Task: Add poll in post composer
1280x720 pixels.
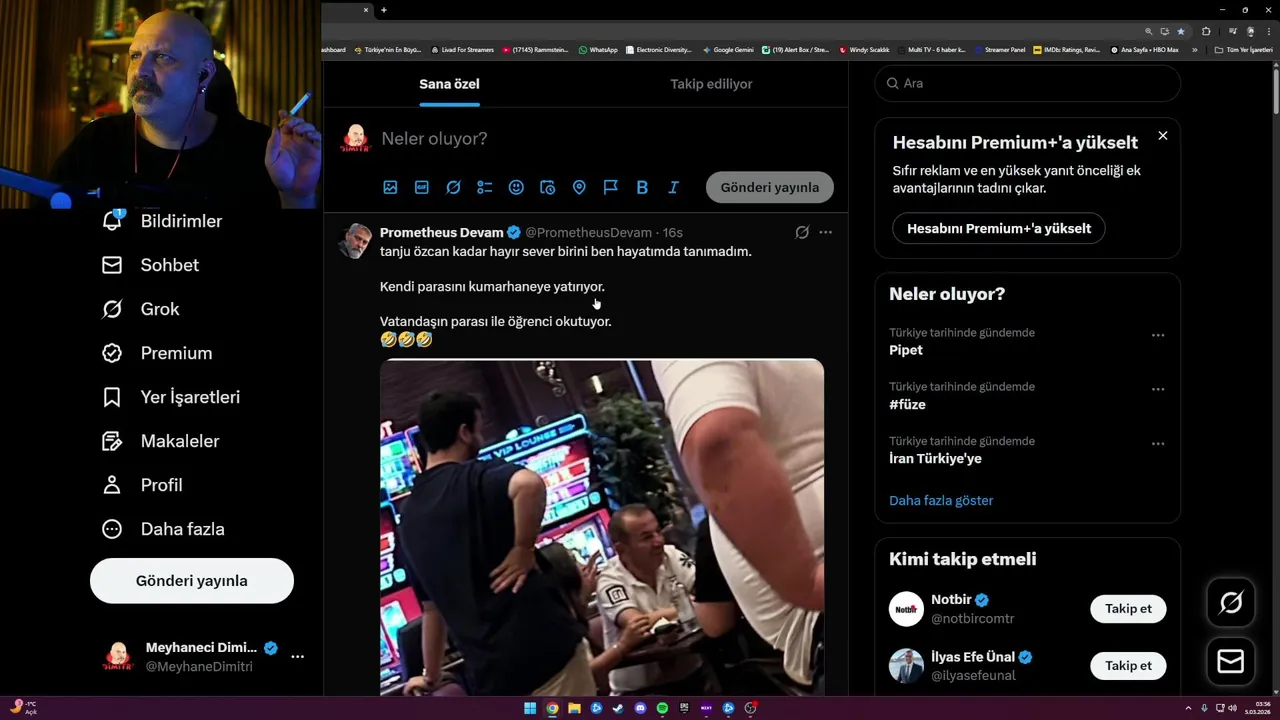Action: (485, 187)
